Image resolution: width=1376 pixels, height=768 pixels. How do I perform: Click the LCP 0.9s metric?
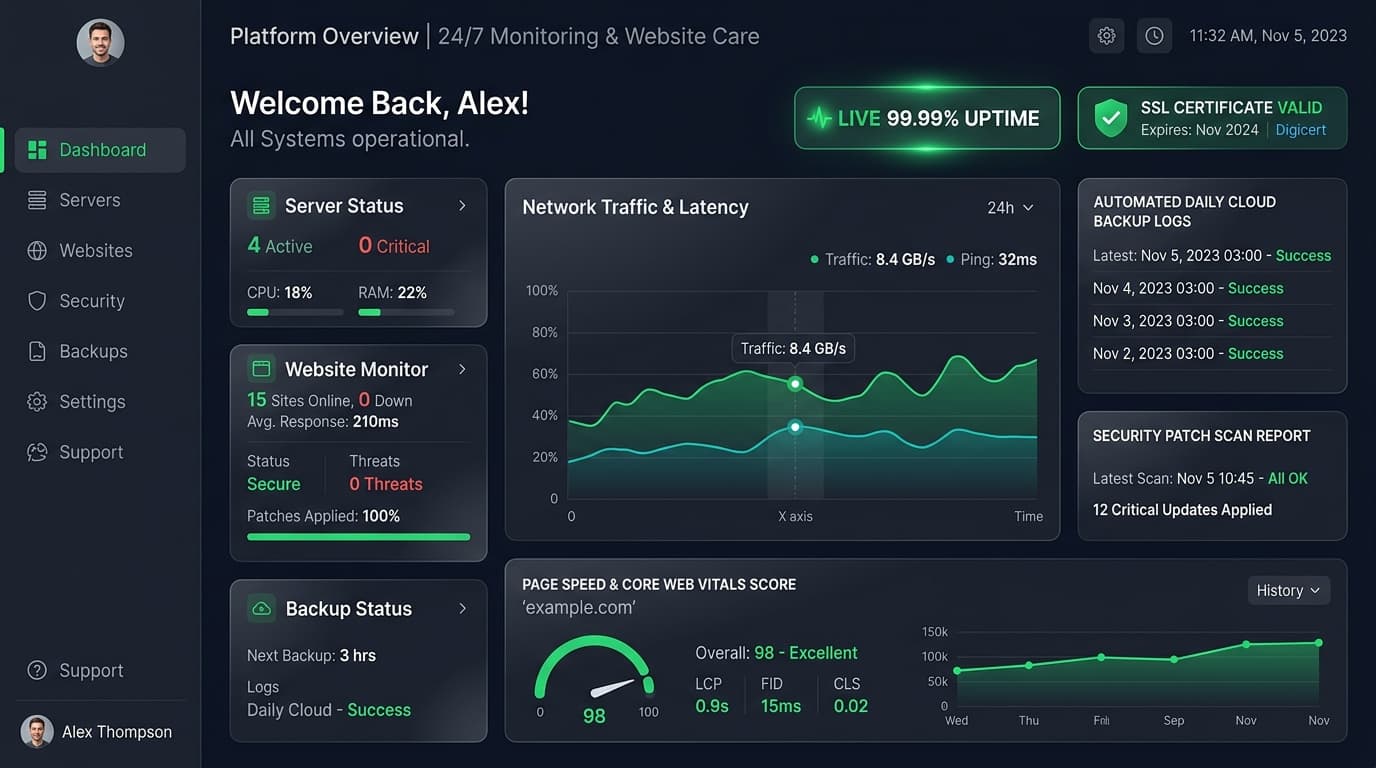point(712,695)
